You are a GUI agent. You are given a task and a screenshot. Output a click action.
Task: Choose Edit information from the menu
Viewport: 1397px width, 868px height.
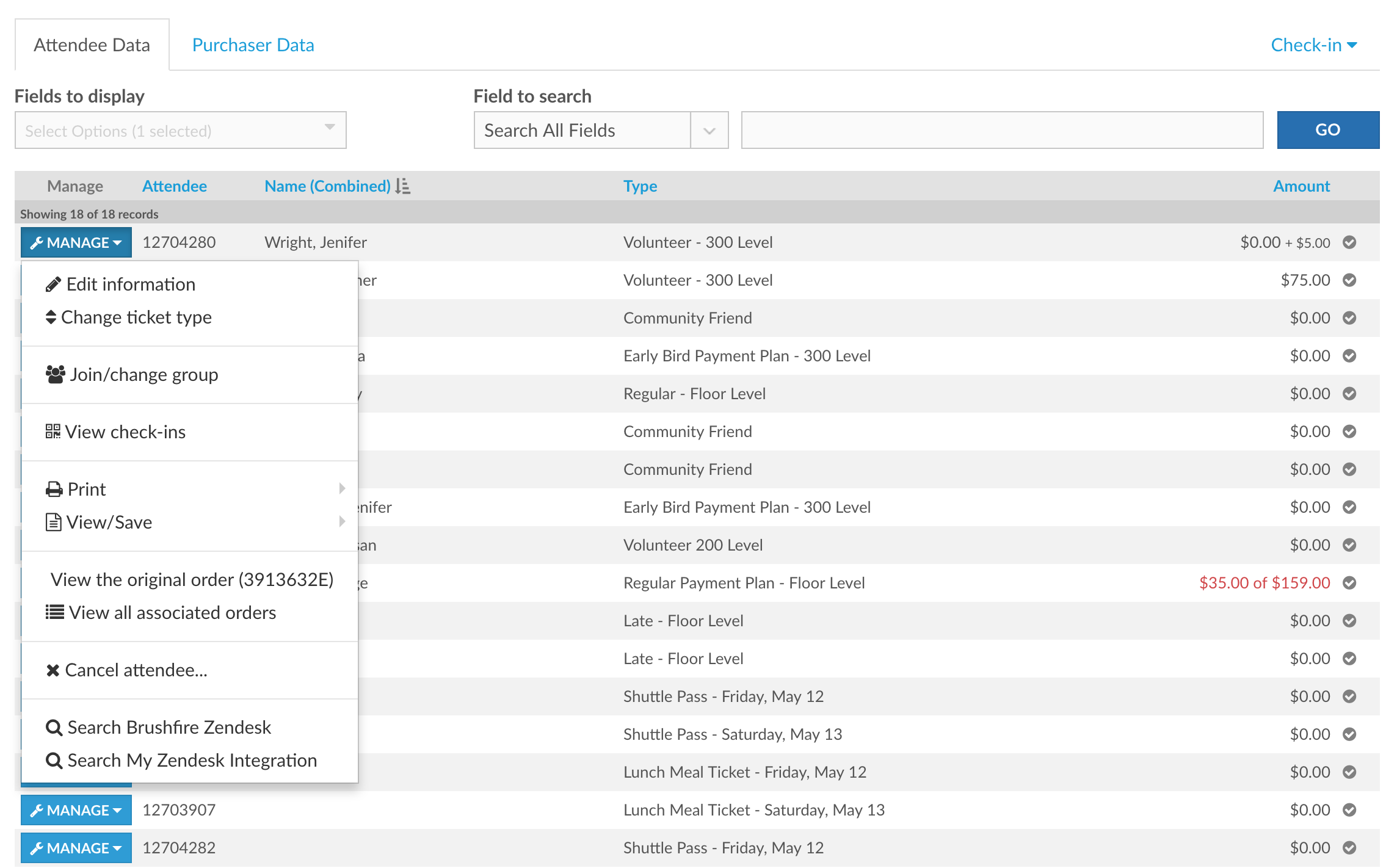pos(190,284)
